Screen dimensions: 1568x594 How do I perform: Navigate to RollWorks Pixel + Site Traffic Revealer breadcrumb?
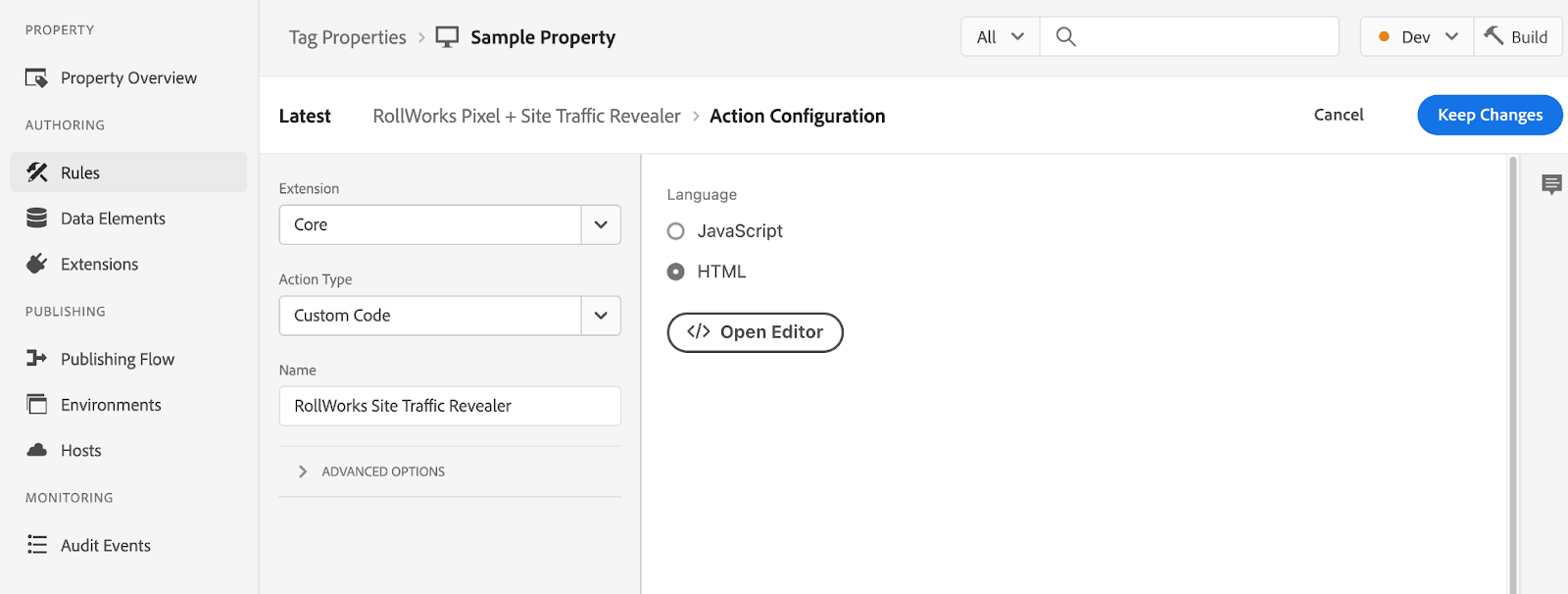point(526,116)
